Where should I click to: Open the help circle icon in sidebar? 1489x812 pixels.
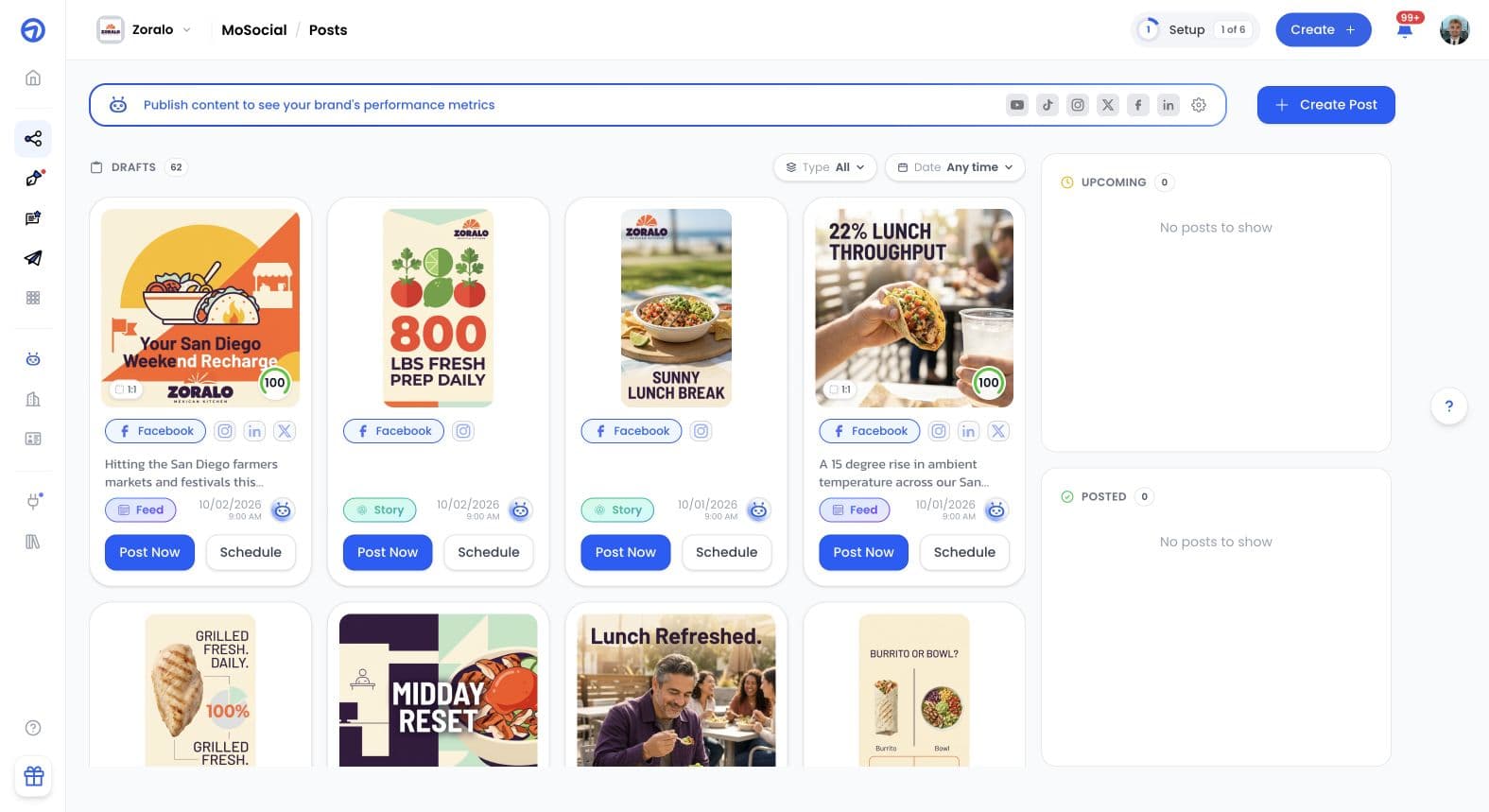[x=33, y=728]
